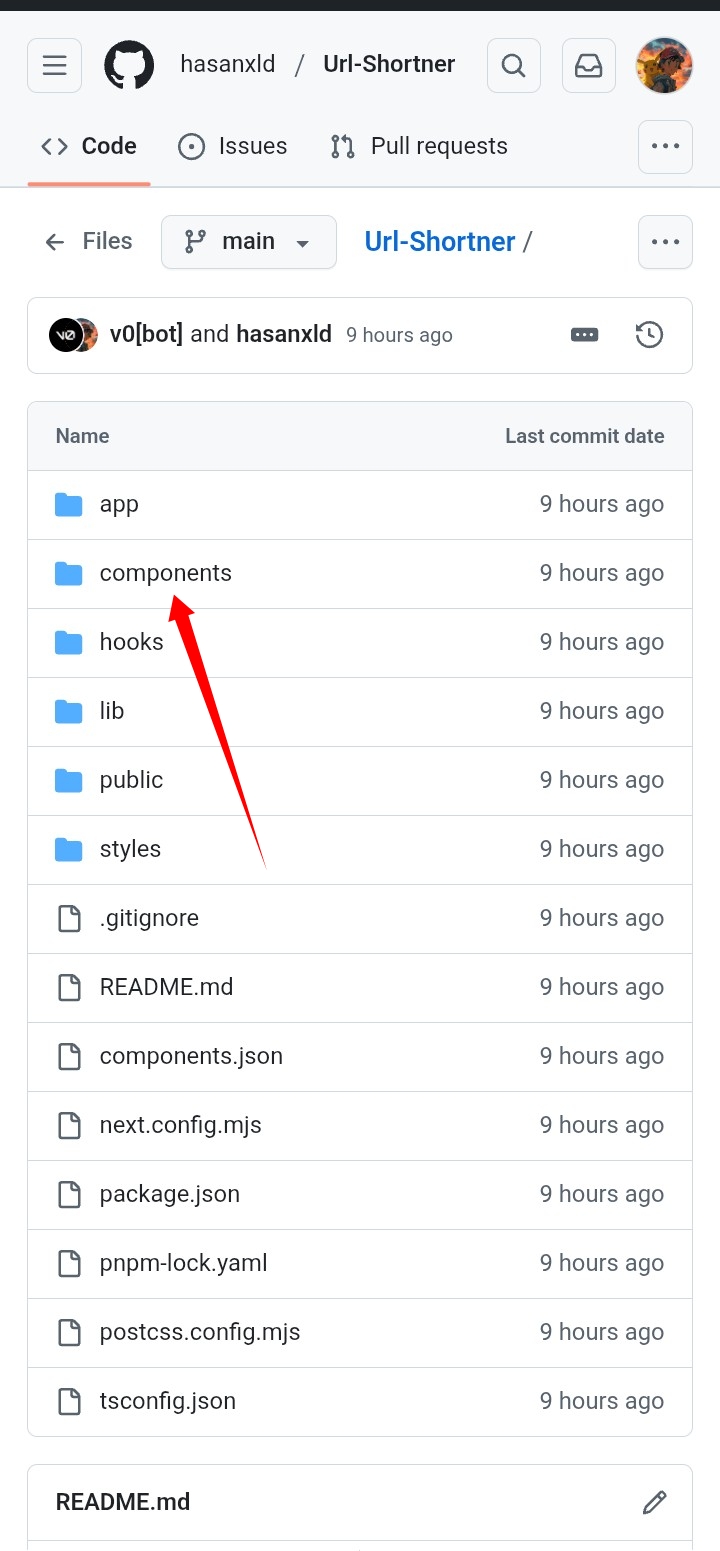The width and height of the screenshot is (720, 1551).
Task: Open the main branch dropdown
Action: click(248, 242)
